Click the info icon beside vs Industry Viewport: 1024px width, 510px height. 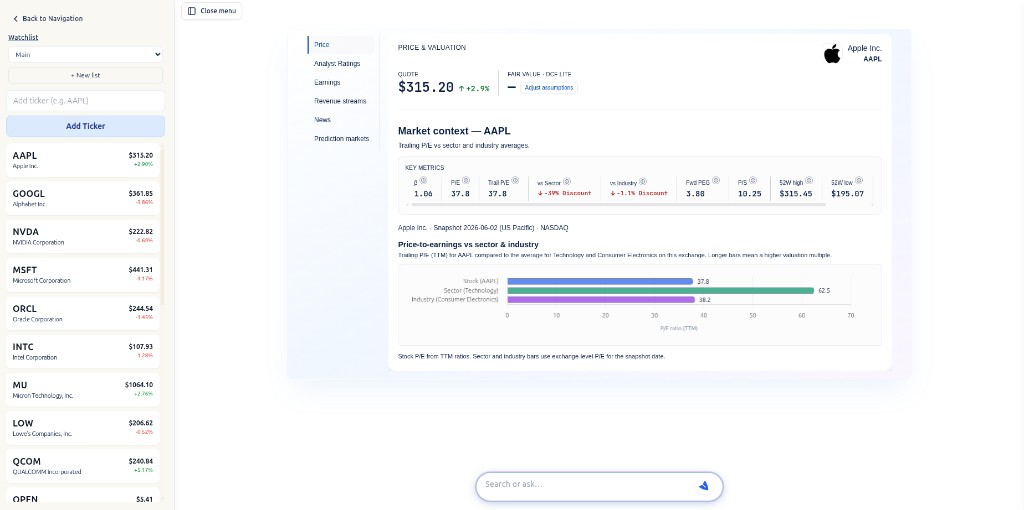[643, 182]
